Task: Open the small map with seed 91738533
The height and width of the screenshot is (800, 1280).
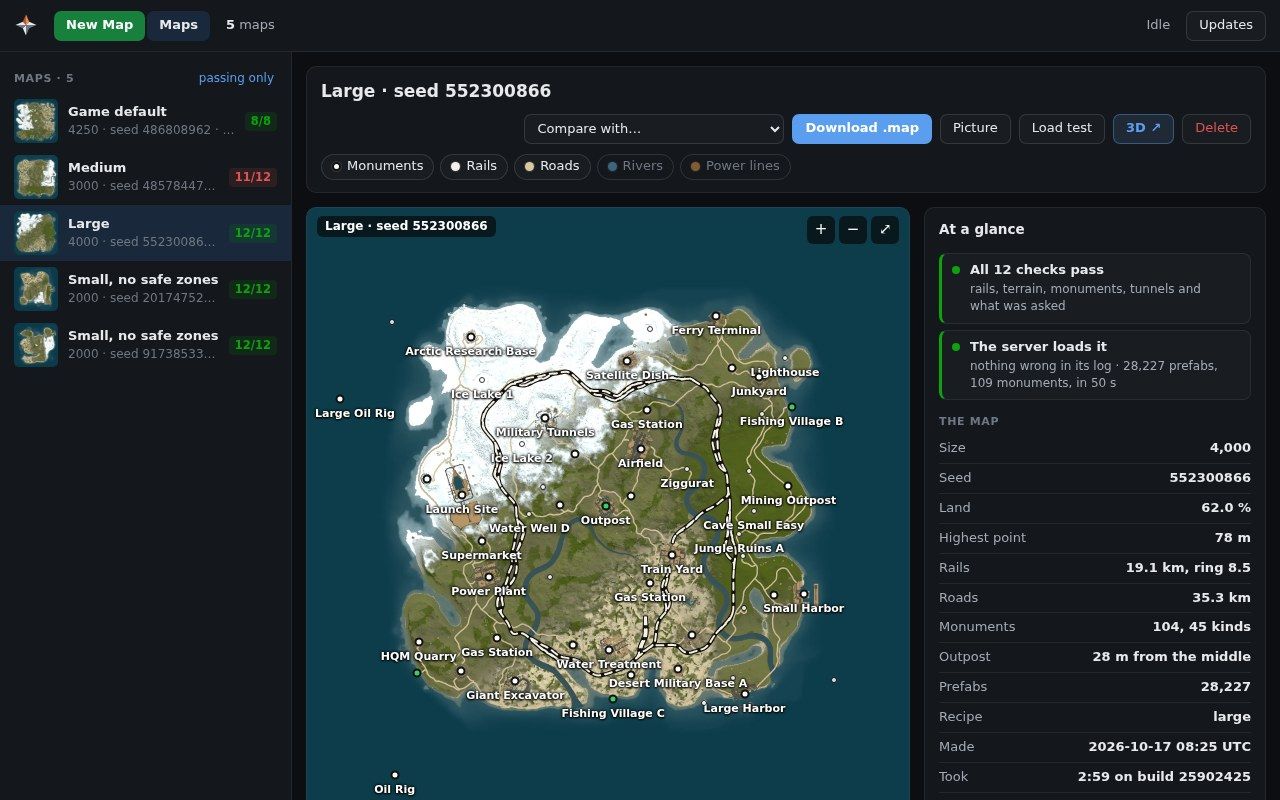Action: click(x=145, y=345)
